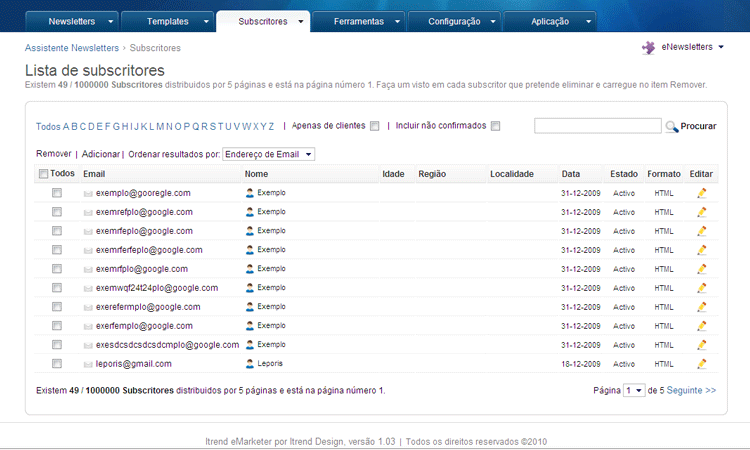750x450 pixels.
Task: Open the Página number dropdown
Action: point(634,390)
